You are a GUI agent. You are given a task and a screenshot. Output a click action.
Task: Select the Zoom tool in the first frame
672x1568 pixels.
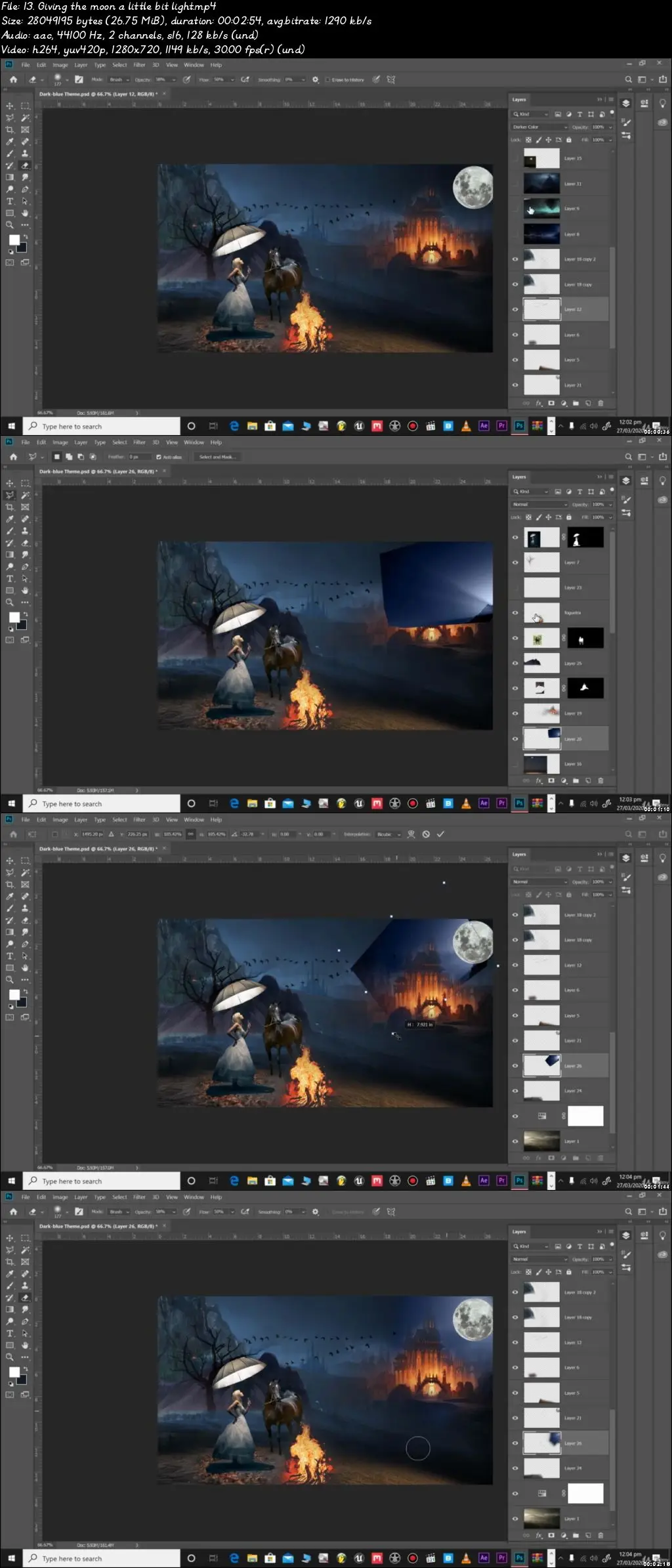tap(10, 225)
